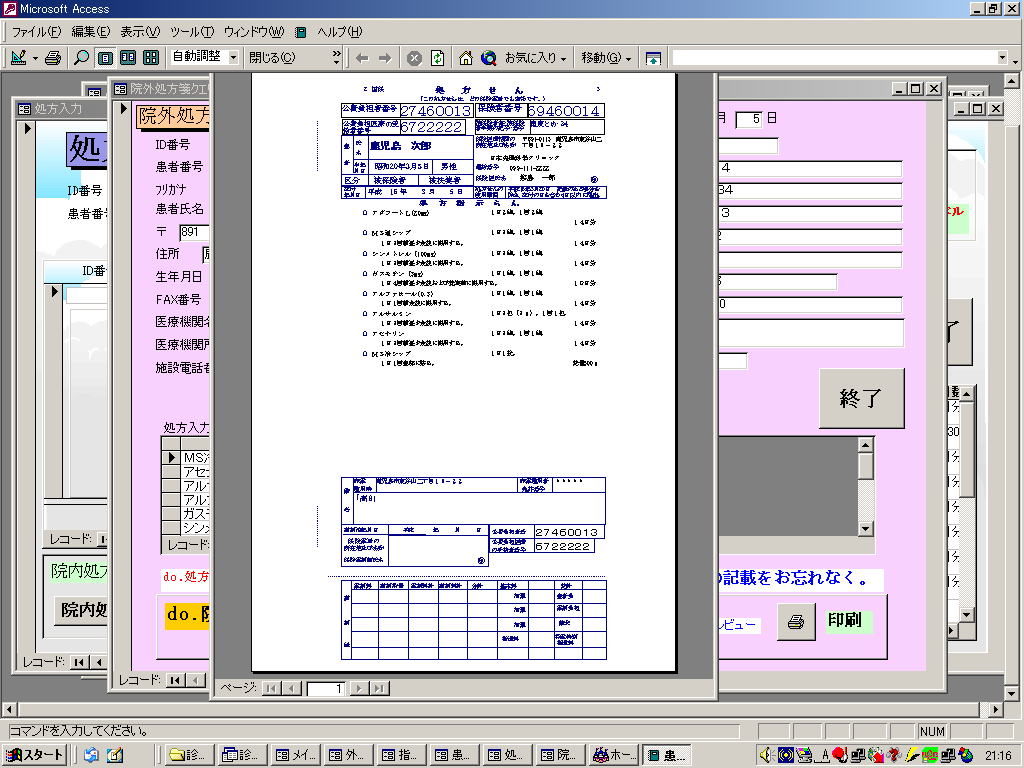Open the ウィンドウ(W) menu
This screenshot has height=768, width=1024.
[254, 31]
